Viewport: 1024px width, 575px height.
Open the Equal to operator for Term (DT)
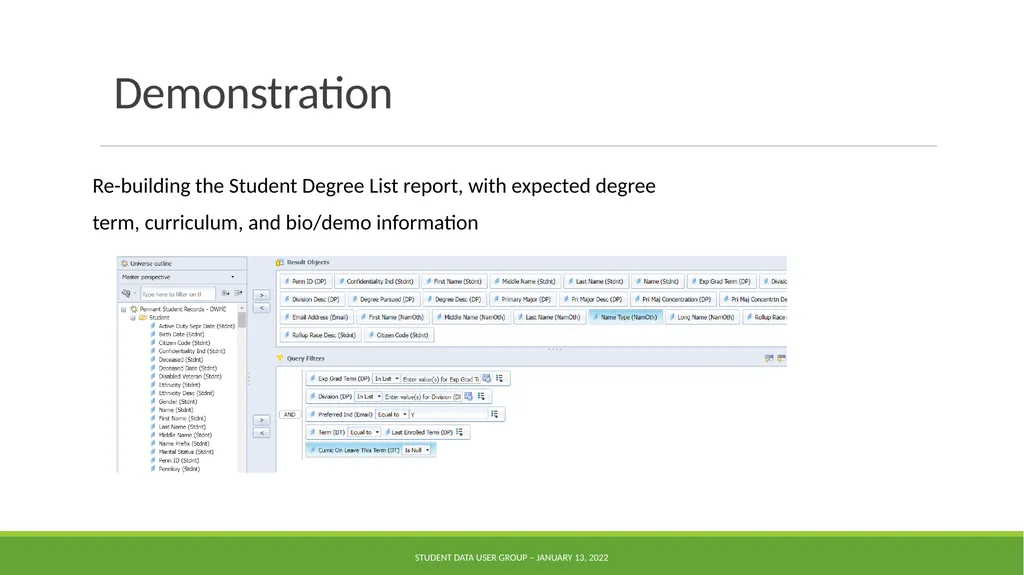(364, 432)
